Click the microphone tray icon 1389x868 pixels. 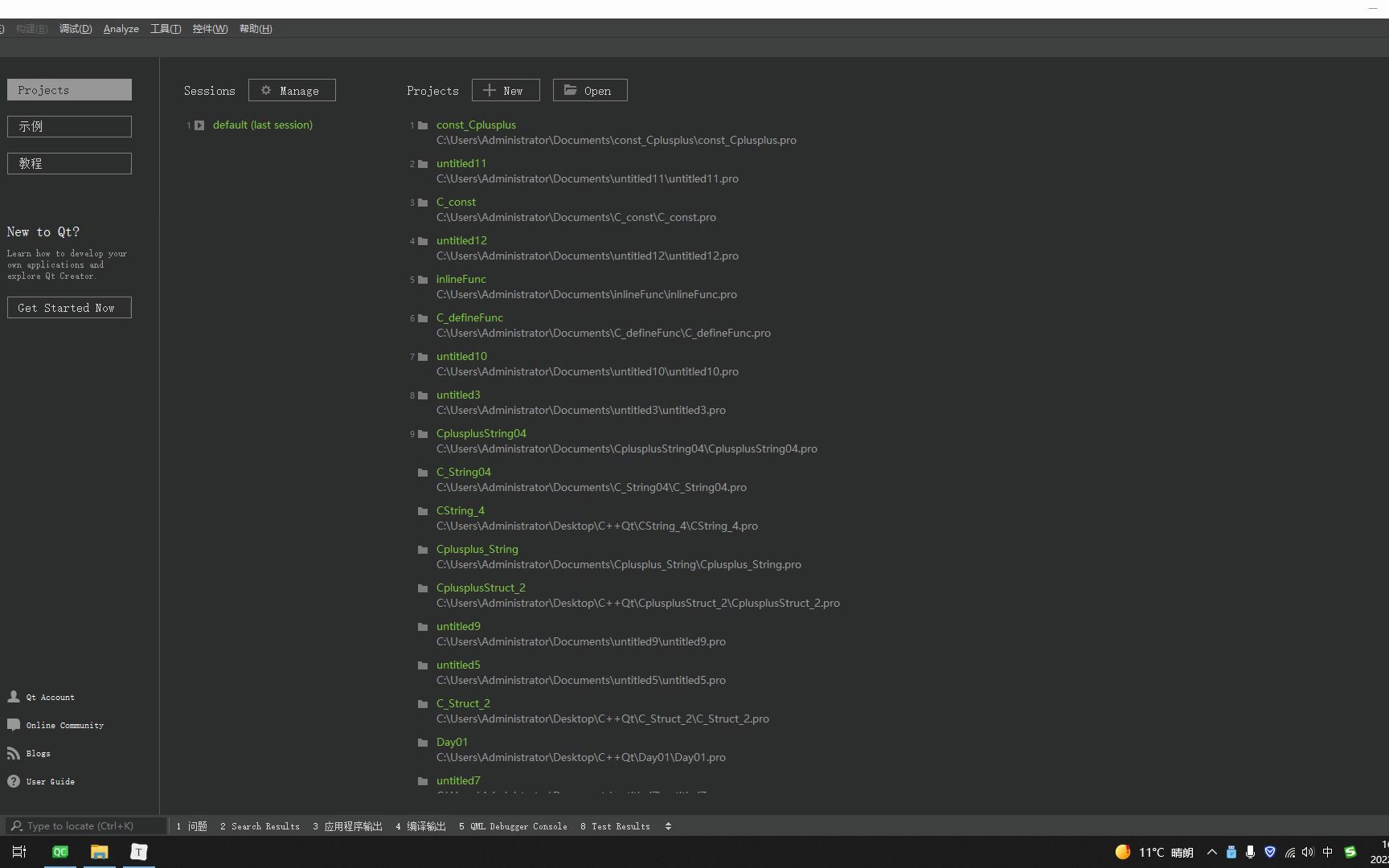click(1250, 852)
